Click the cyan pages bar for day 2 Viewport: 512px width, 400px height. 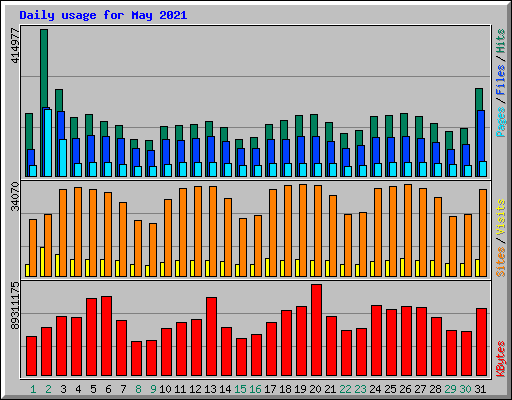(48, 143)
